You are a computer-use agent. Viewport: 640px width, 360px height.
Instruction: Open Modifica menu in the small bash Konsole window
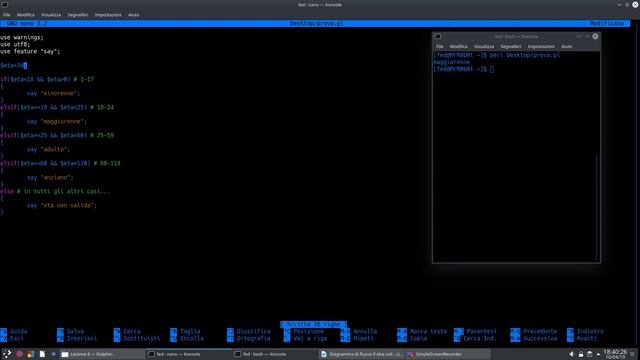459,47
